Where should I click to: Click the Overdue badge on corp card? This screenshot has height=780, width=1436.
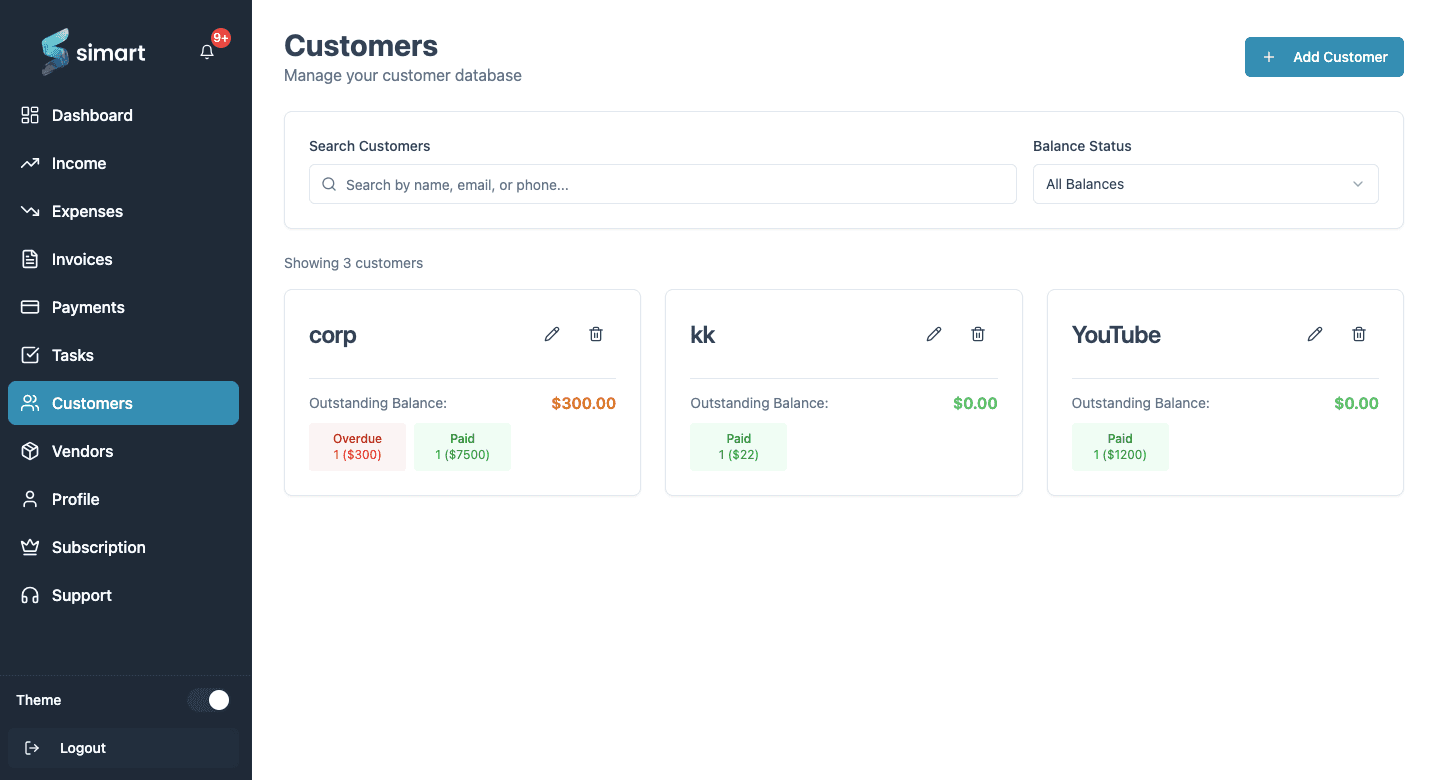tap(357, 446)
